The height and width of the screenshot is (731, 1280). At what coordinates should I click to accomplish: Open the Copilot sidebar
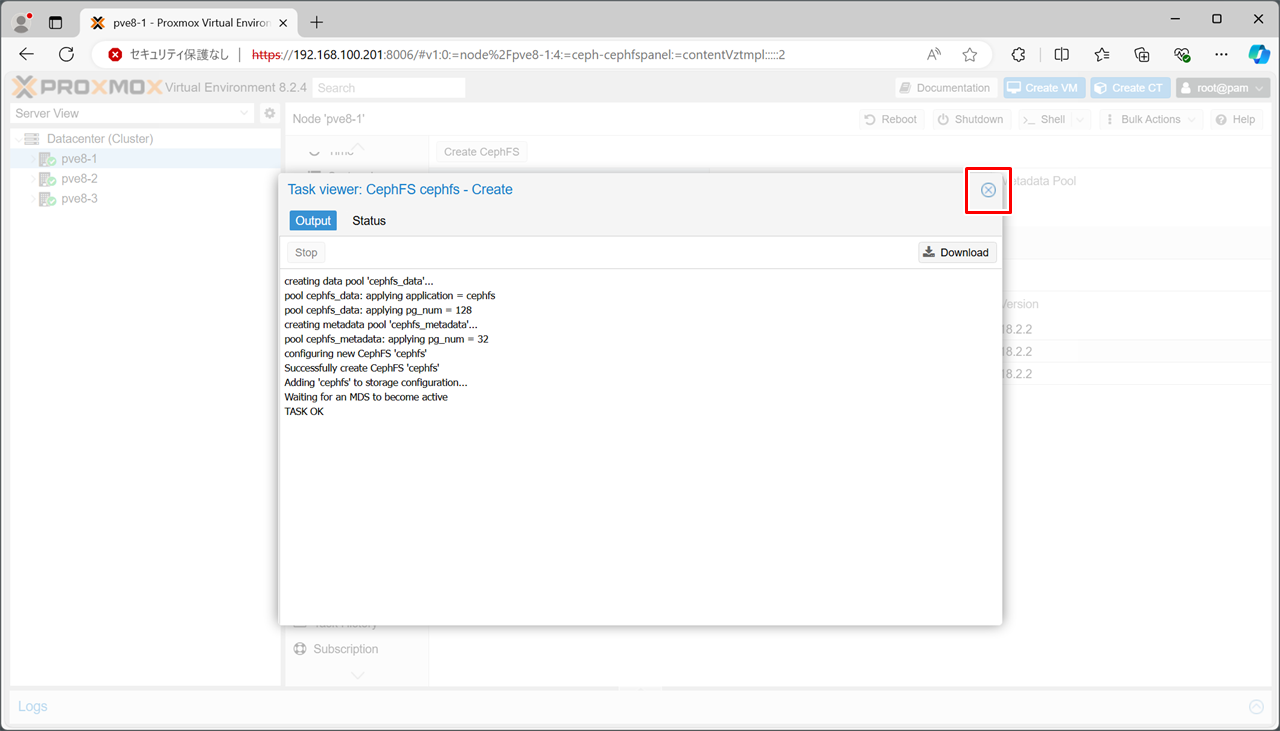point(1258,55)
